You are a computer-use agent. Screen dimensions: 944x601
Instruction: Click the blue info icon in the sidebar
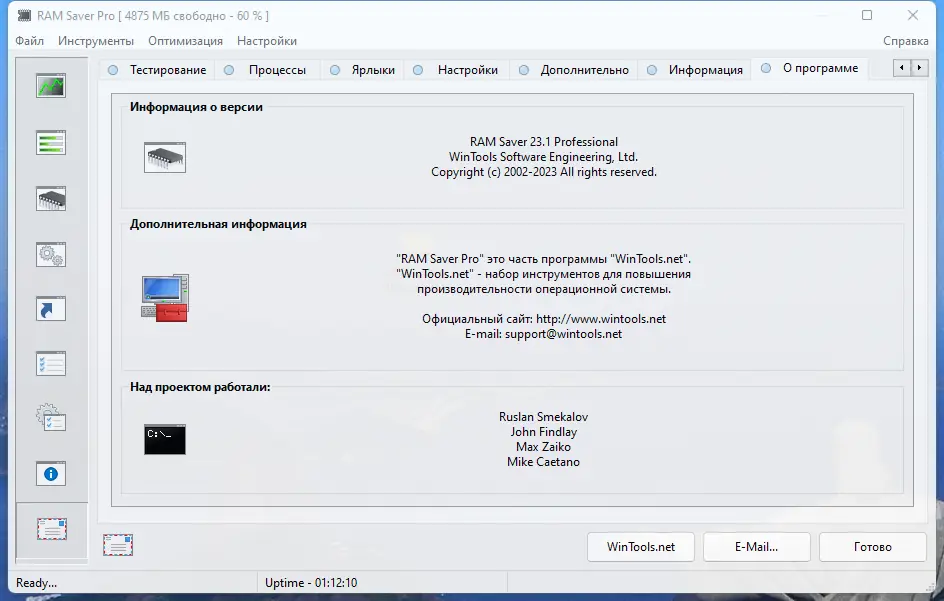50,473
